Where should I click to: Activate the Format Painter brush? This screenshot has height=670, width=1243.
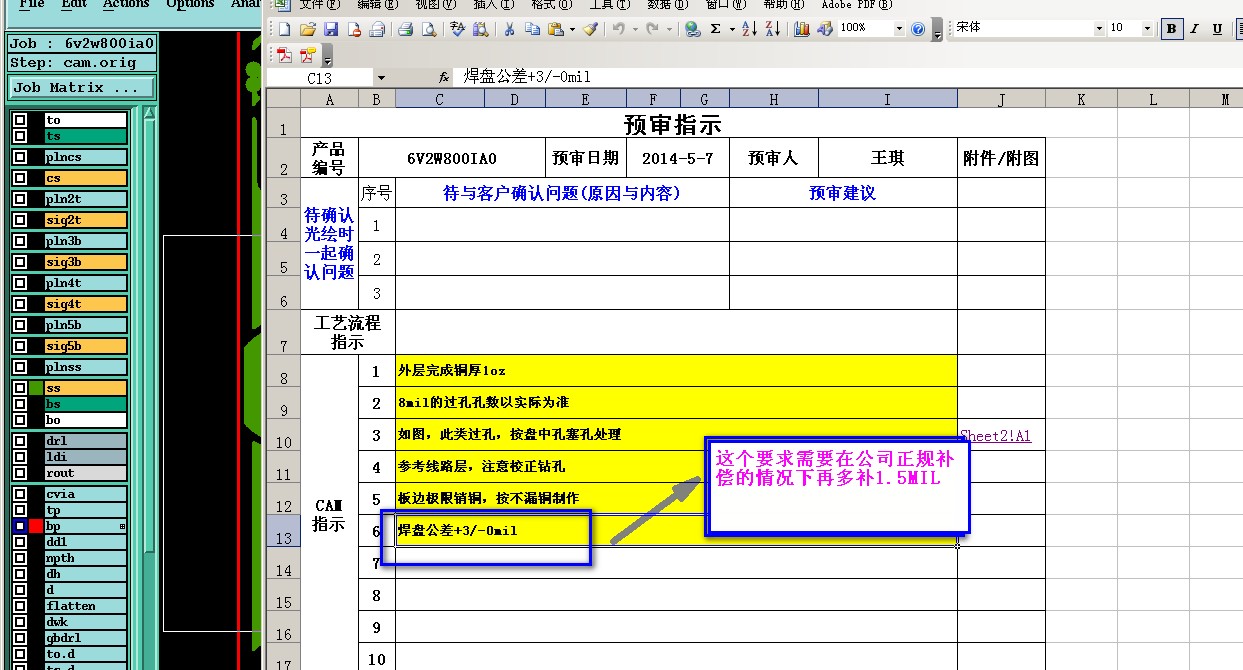590,29
